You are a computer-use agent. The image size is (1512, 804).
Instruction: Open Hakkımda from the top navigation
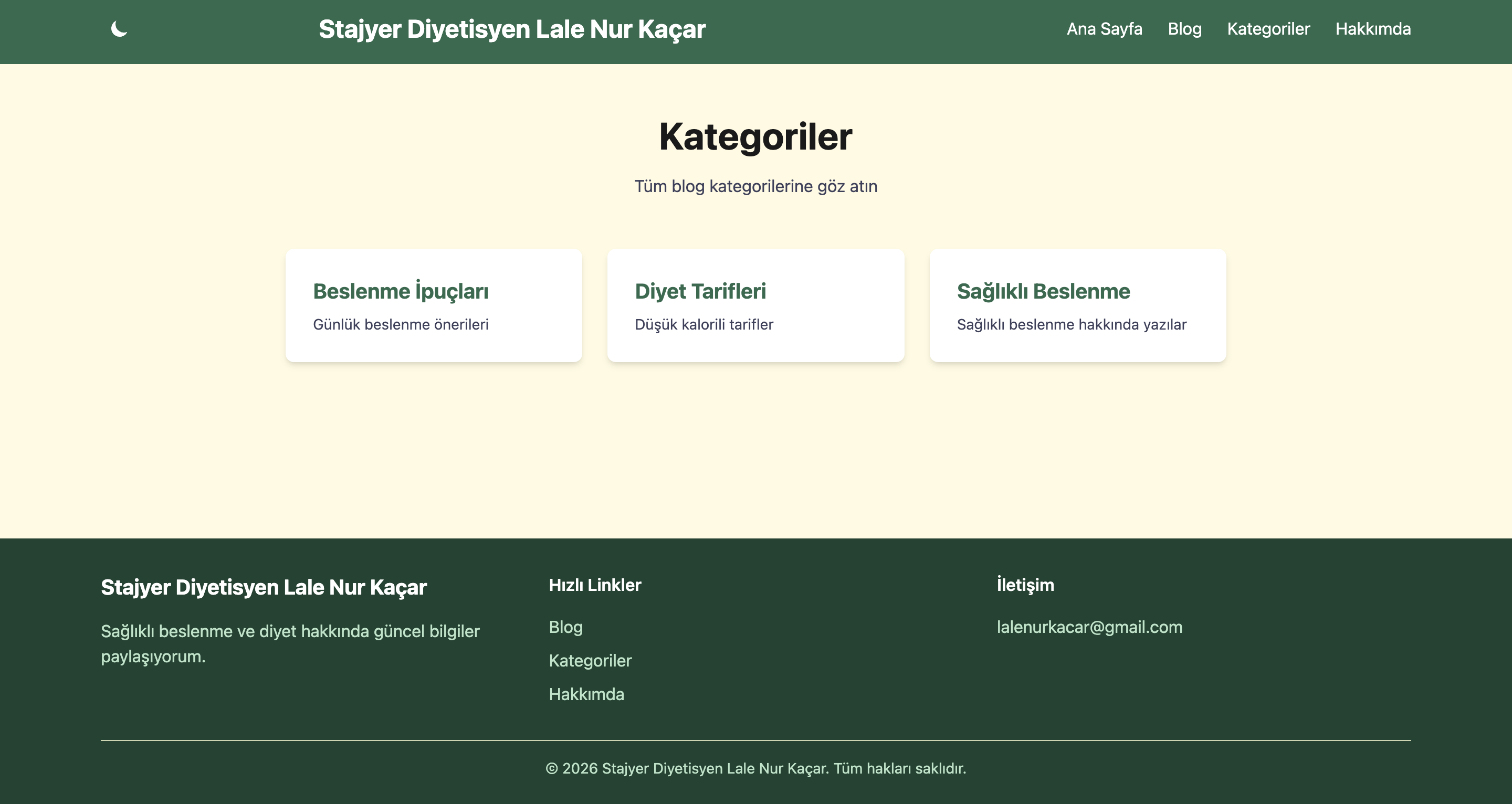click(x=1373, y=29)
